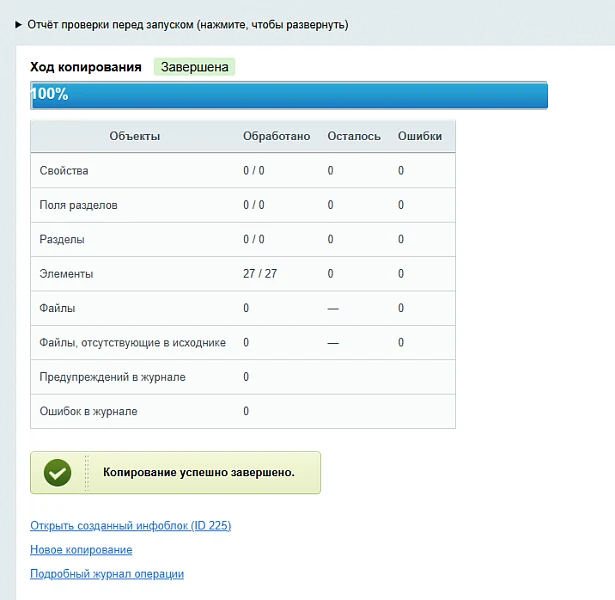615x600 pixels.
Task: Click Копирование успешно завершено message
Action: click(199, 473)
